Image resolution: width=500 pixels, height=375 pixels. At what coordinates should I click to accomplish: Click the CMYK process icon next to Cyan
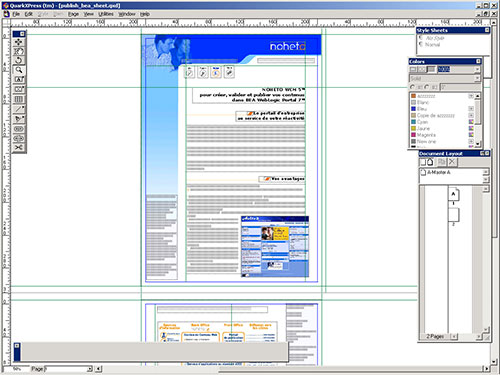pyautogui.click(x=471, y=122)
